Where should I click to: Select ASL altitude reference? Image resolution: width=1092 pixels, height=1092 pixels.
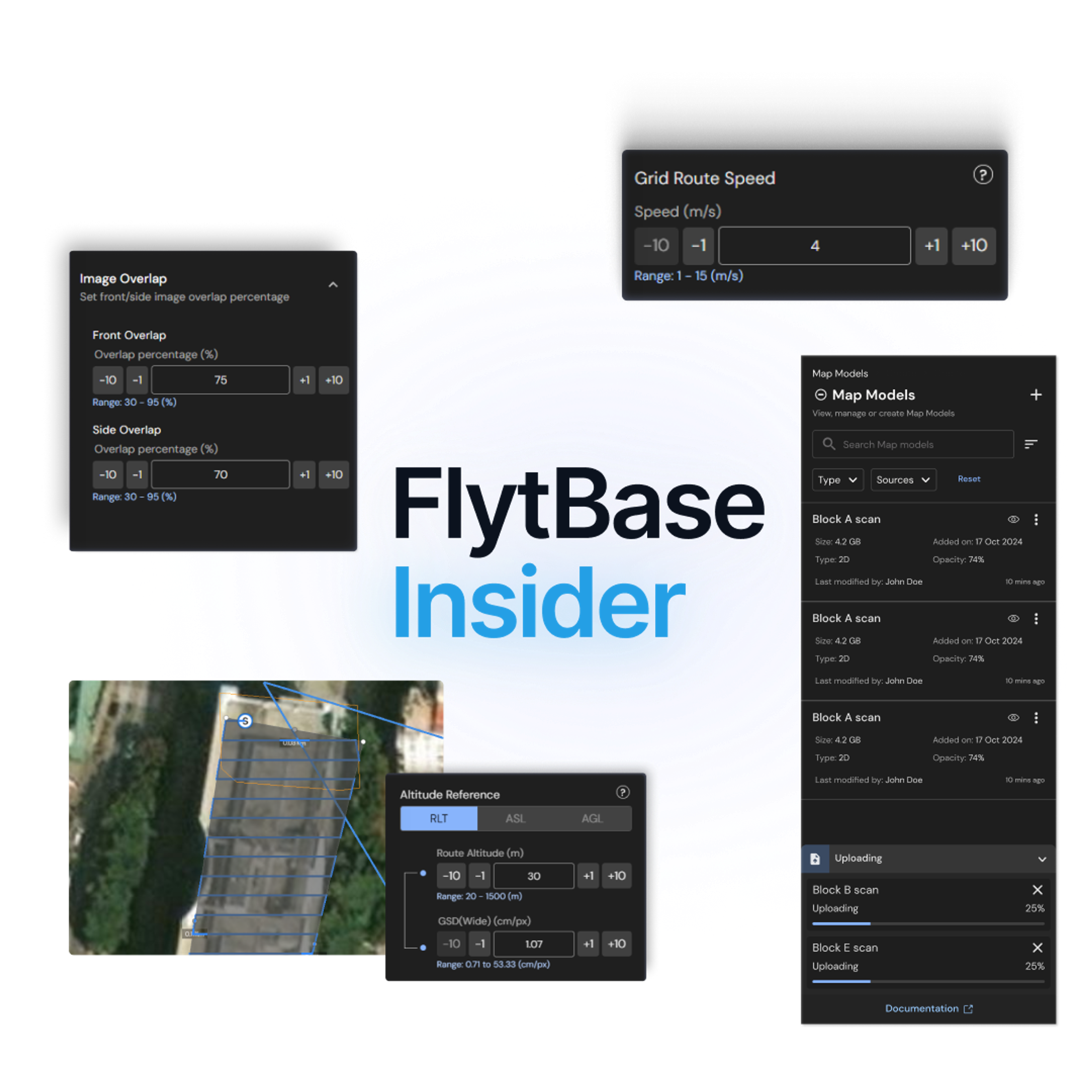(x=515, y=818)
